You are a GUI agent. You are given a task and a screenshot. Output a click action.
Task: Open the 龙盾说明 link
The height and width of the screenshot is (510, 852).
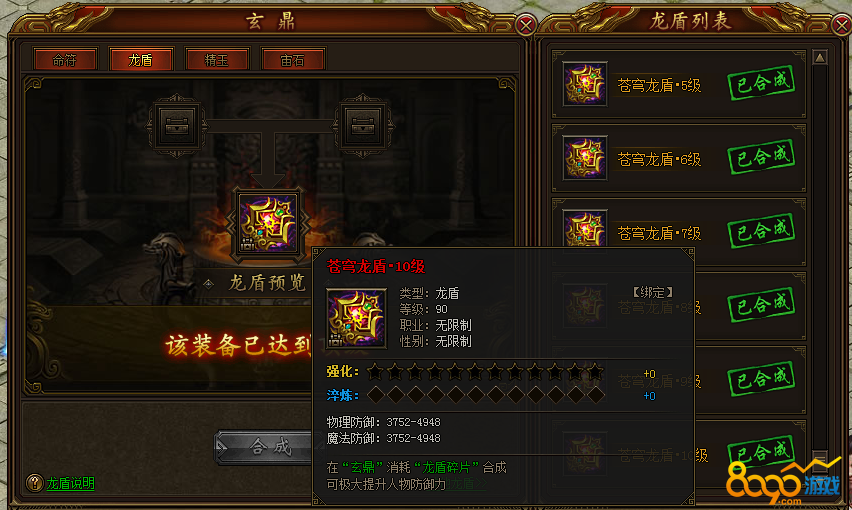71,483
